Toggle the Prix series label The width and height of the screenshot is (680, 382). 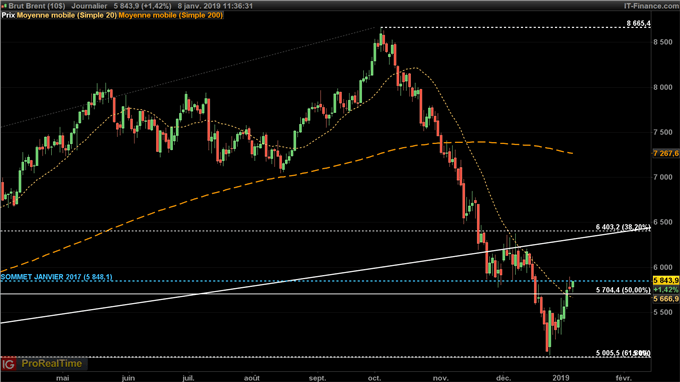[8, 15]
